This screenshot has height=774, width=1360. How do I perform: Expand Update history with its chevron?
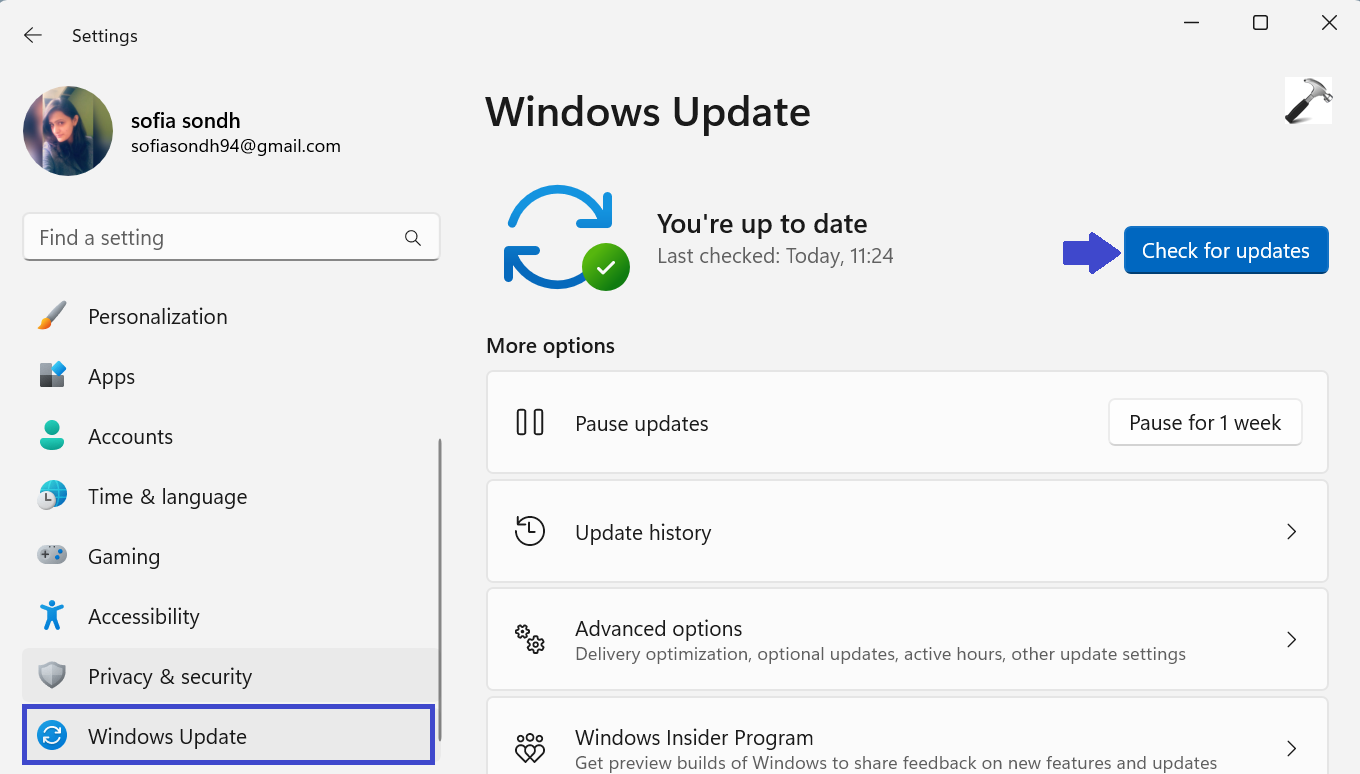[1291, 532]
